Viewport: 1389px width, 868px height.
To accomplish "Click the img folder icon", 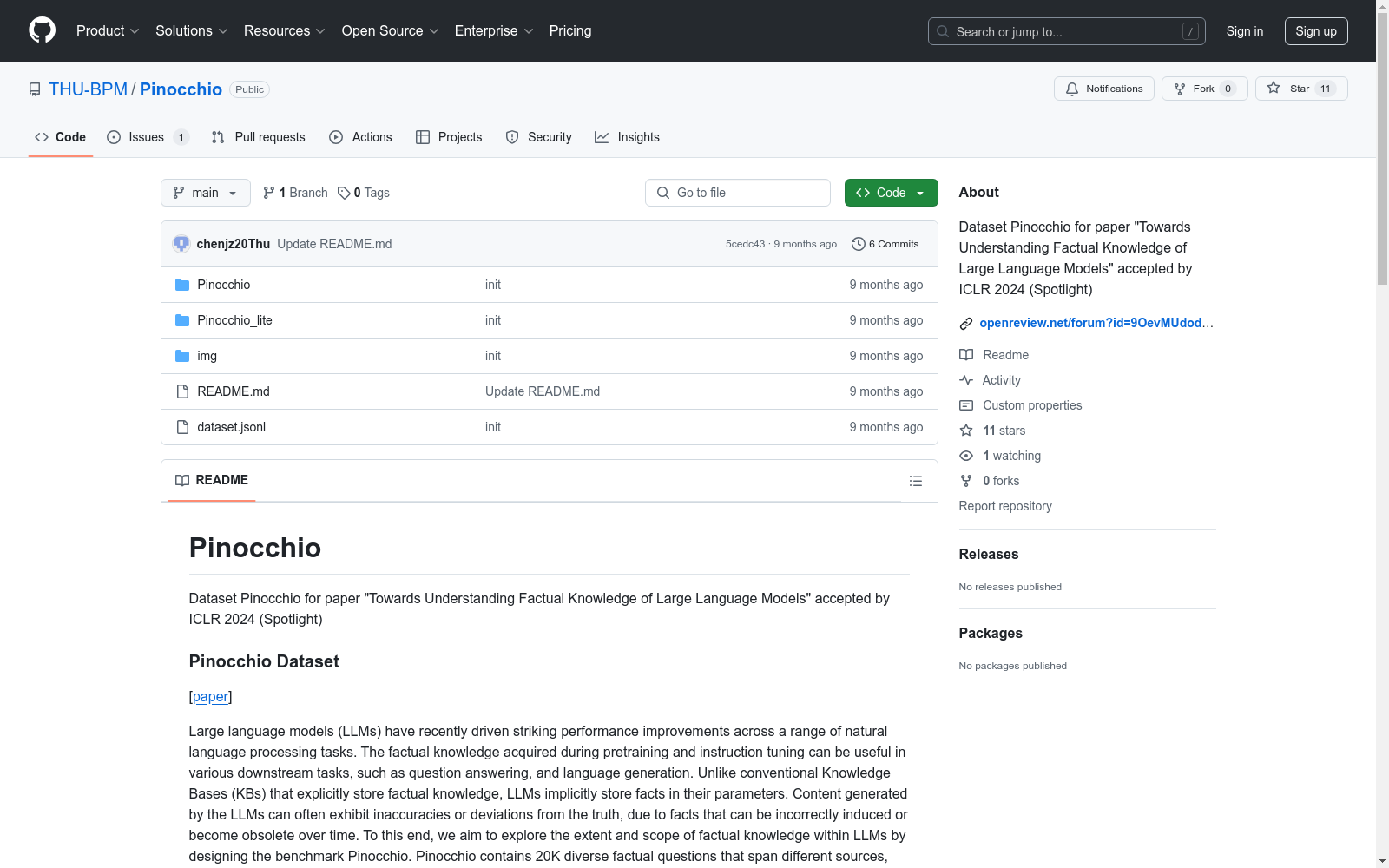I will [x=182, y=356].
